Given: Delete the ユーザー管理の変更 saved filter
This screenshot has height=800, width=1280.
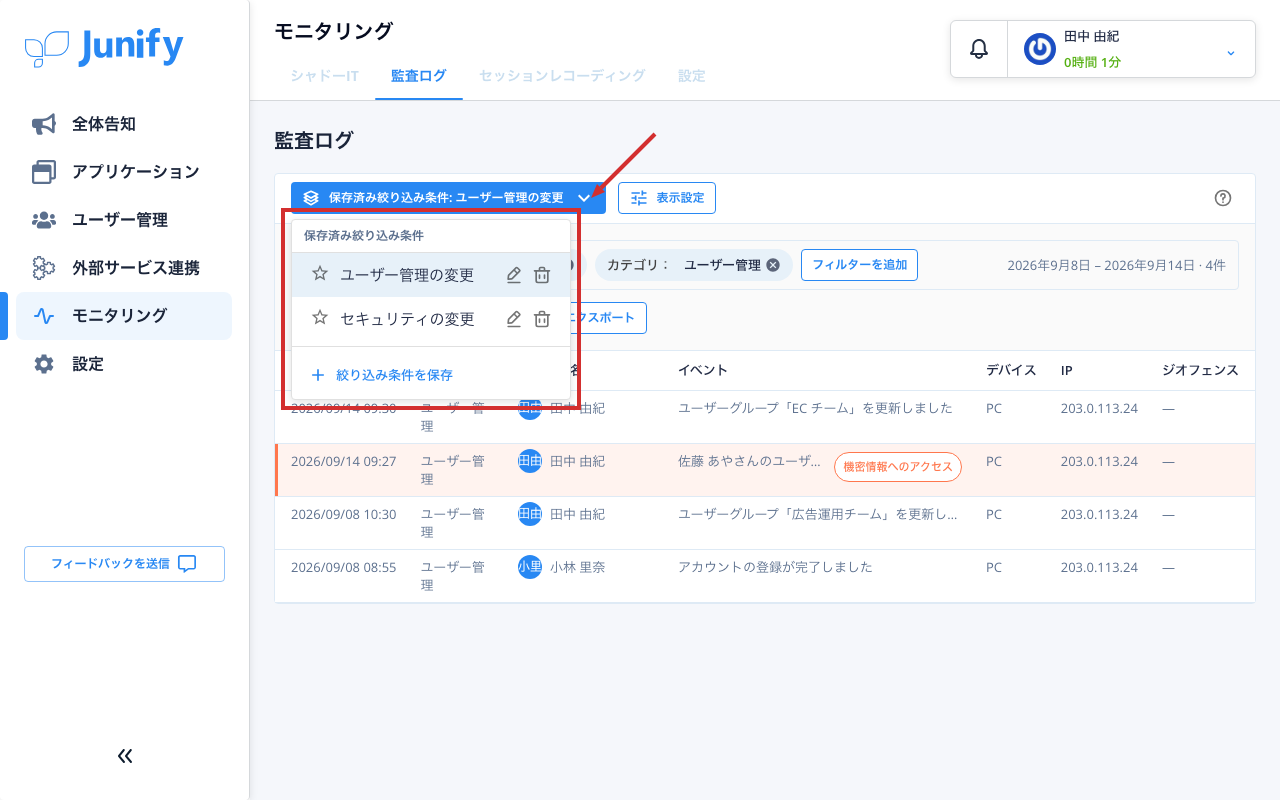Looking at the screenshot, I should coord(542,275).
